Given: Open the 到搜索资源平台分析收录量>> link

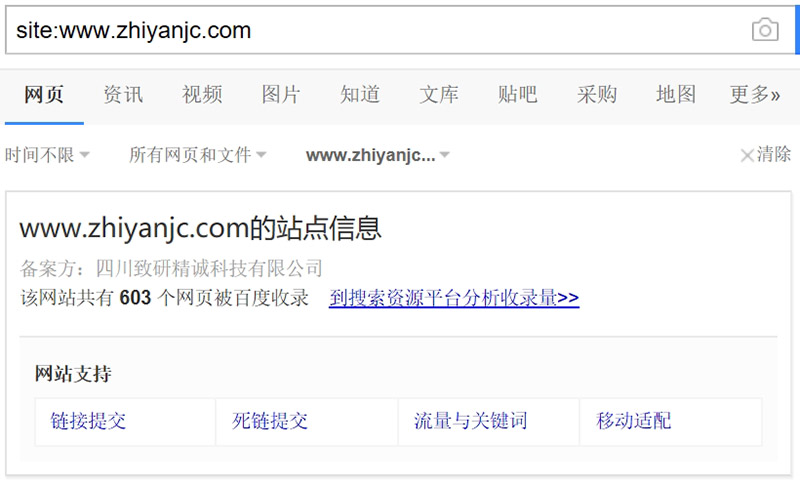Looking at the screenshot, I should 454,297.
